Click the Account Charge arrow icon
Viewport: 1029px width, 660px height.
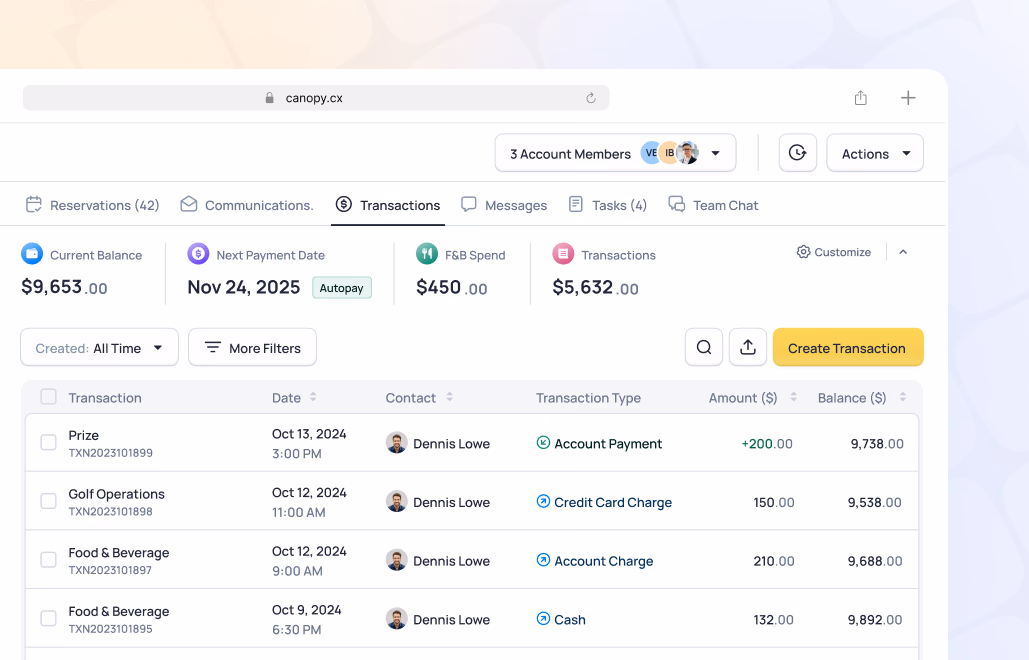point(543,560)
